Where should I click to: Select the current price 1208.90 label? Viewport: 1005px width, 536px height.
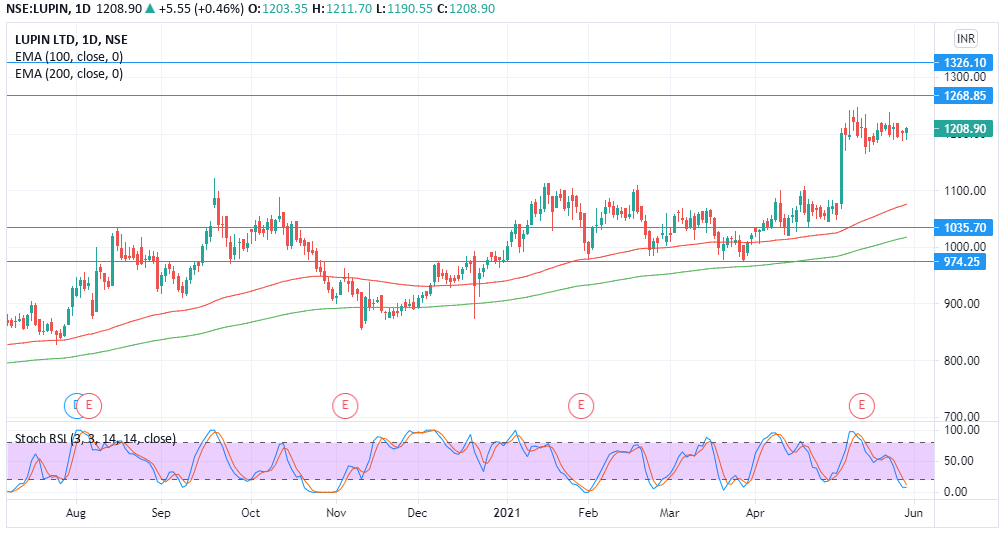tap(964, 129)
